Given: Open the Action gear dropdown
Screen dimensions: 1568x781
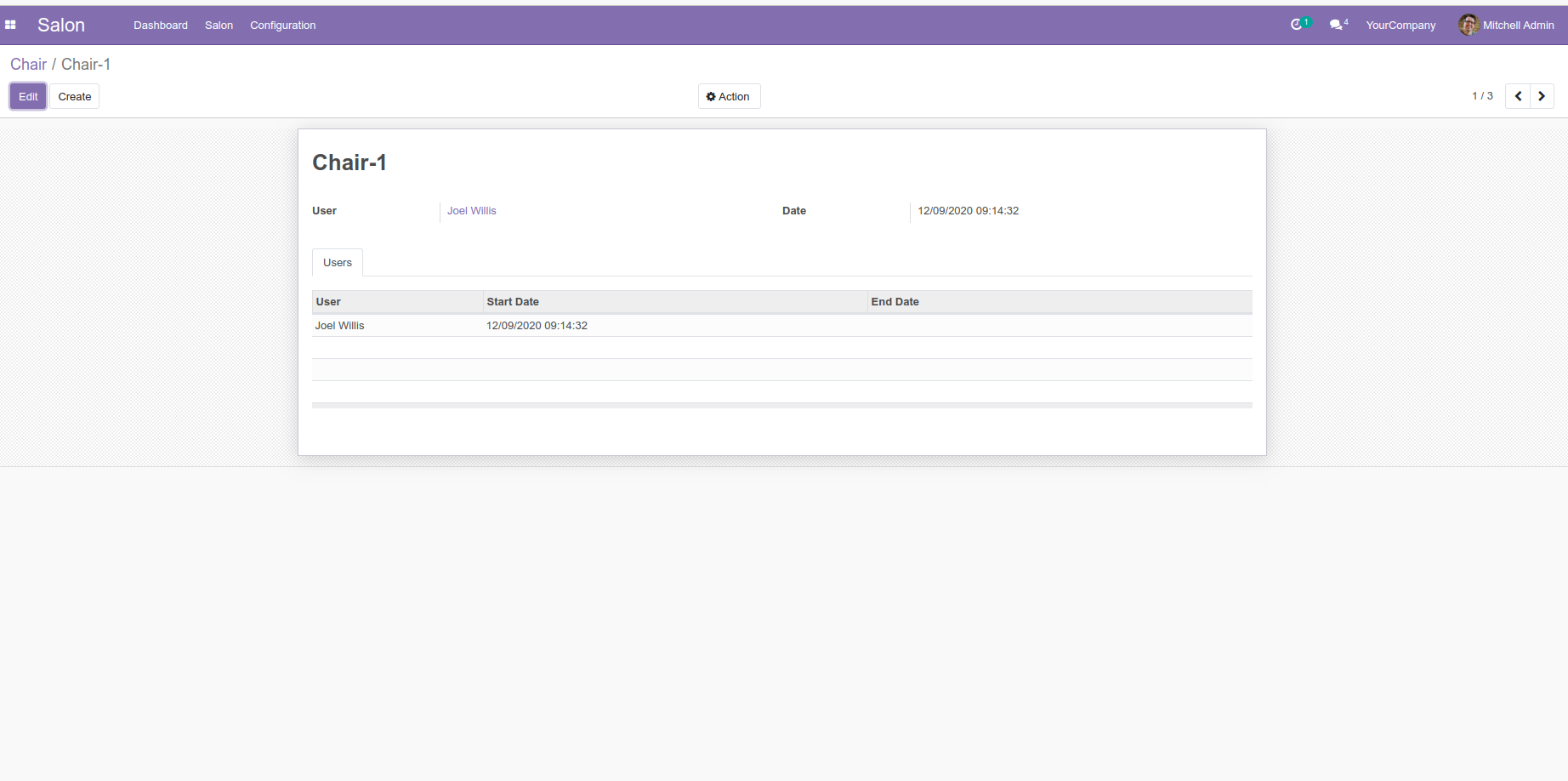Looking at the screenshot, I should (729, 96).
